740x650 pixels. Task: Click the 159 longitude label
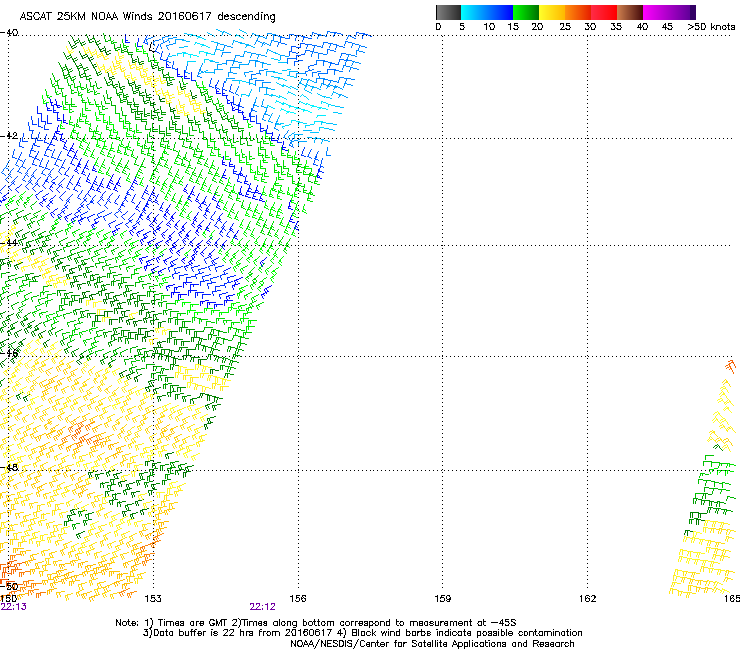coord(443,599)
